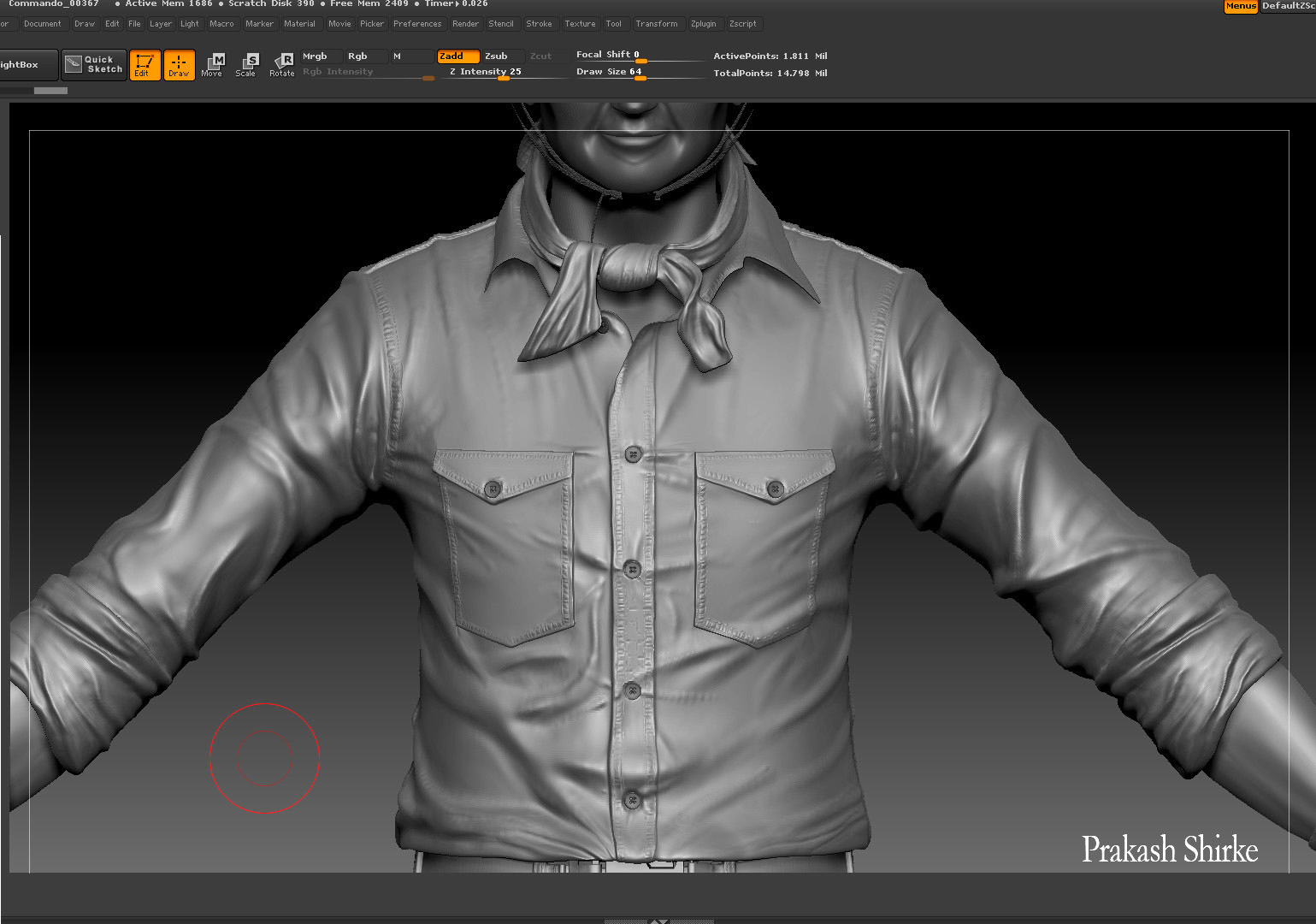The image size is (1316, 924).
Task: Expand the Tool palette
Action: pyautogui.click(x=613, y=24)
